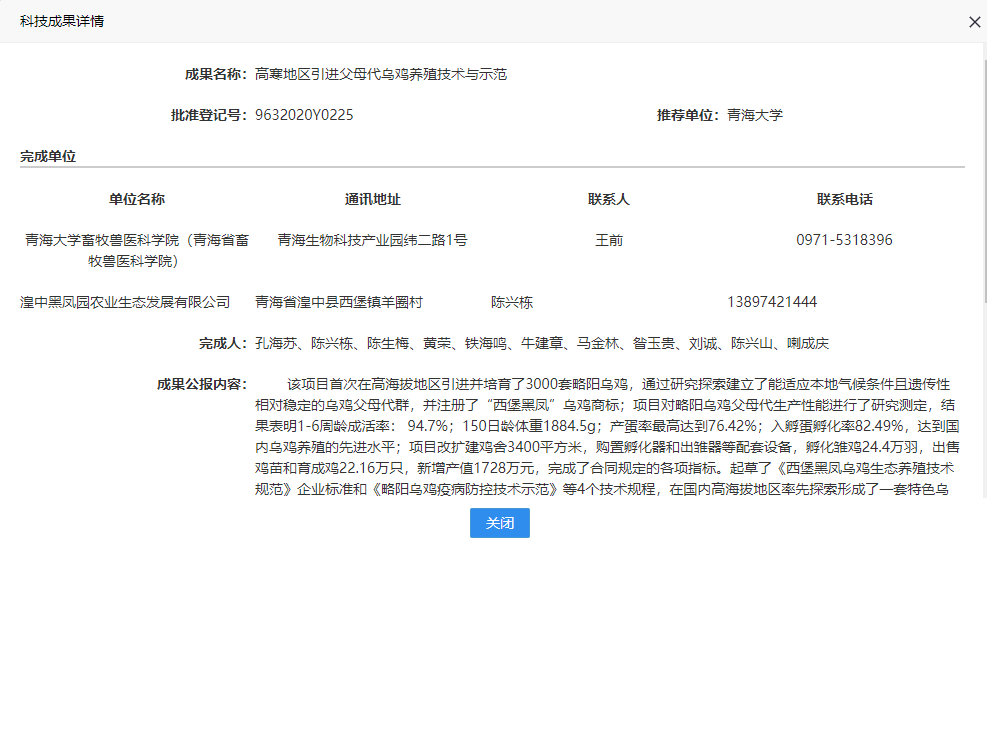The height and width of the screenshot is (750, 1000).
Task: Click the 单位名称 column header
Action: [137, 199]
